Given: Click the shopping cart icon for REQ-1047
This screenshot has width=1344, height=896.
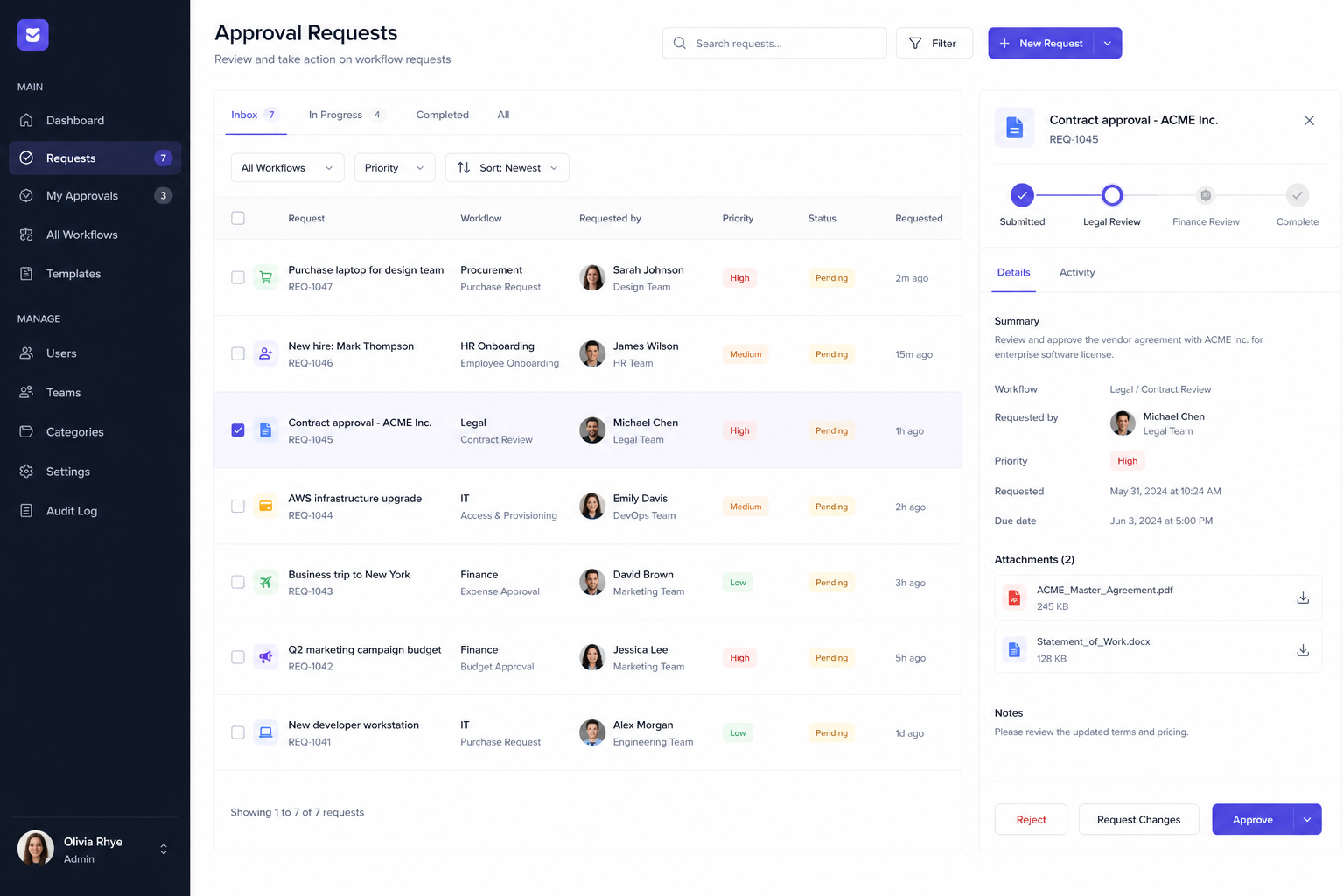Looking at the screenshot, I should (265, 278).
